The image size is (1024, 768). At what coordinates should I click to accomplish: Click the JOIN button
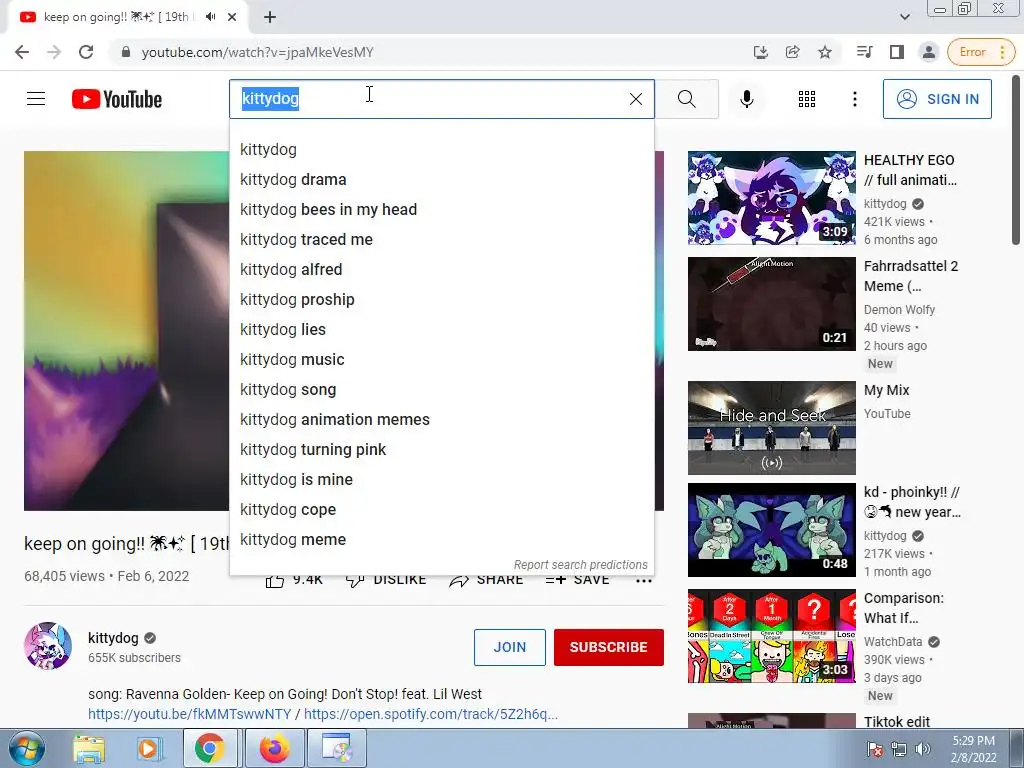point(509,647)
